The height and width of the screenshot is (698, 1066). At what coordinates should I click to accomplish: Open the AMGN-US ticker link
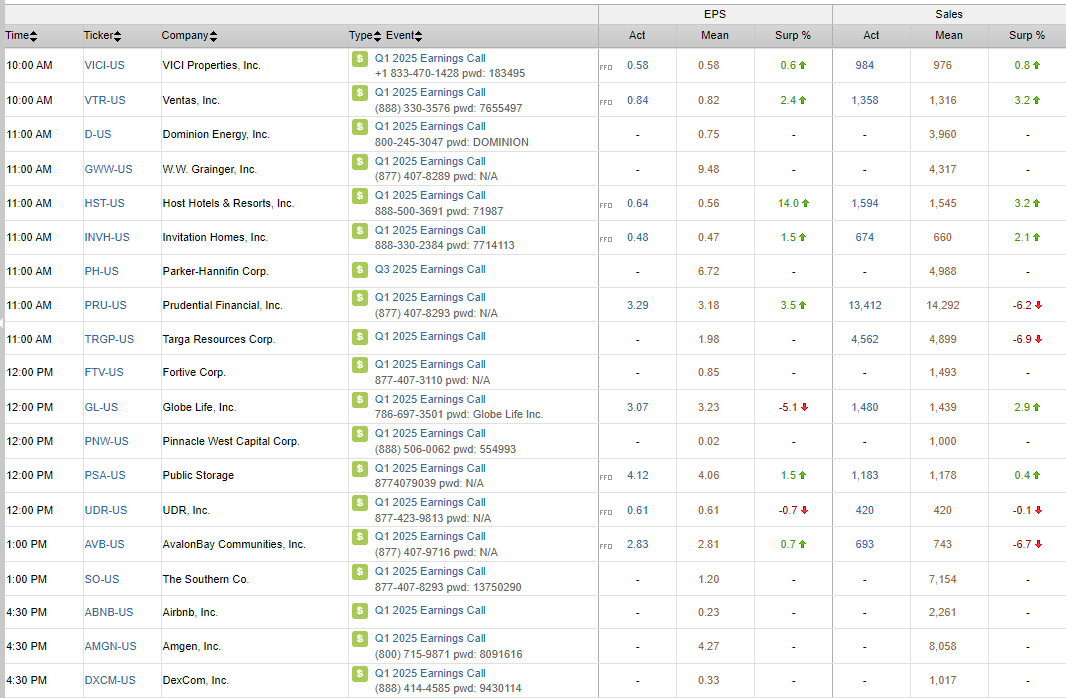tap(111, 646)
